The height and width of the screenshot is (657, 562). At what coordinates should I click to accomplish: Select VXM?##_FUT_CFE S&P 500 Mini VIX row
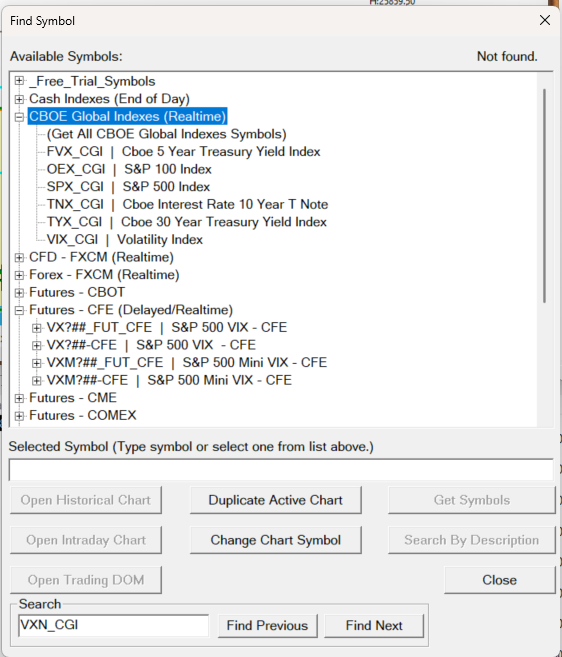pyautogui.click(x=187, y=363)
